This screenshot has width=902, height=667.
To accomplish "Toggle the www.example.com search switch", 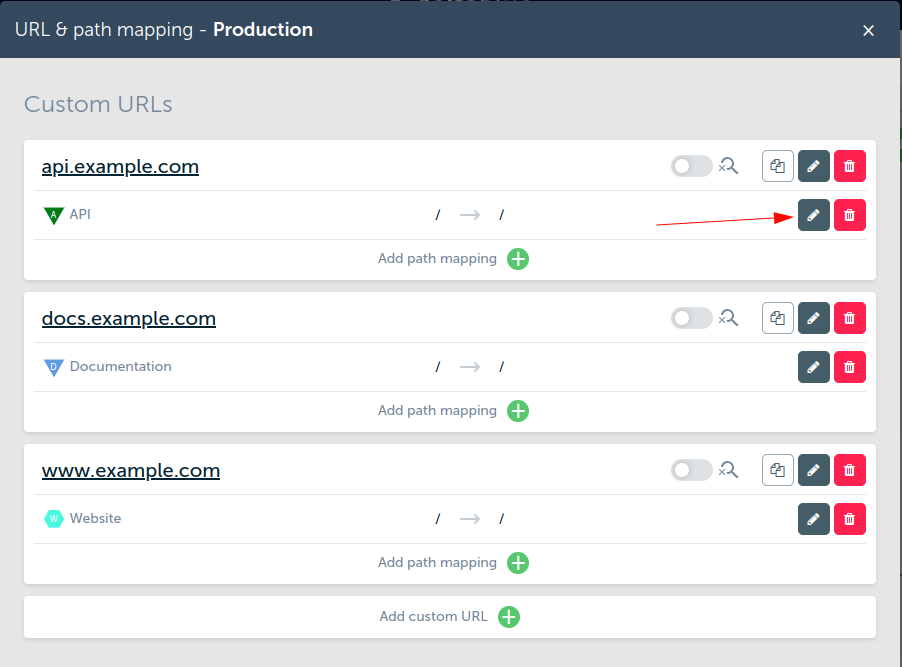I will (x=691, y=470).
